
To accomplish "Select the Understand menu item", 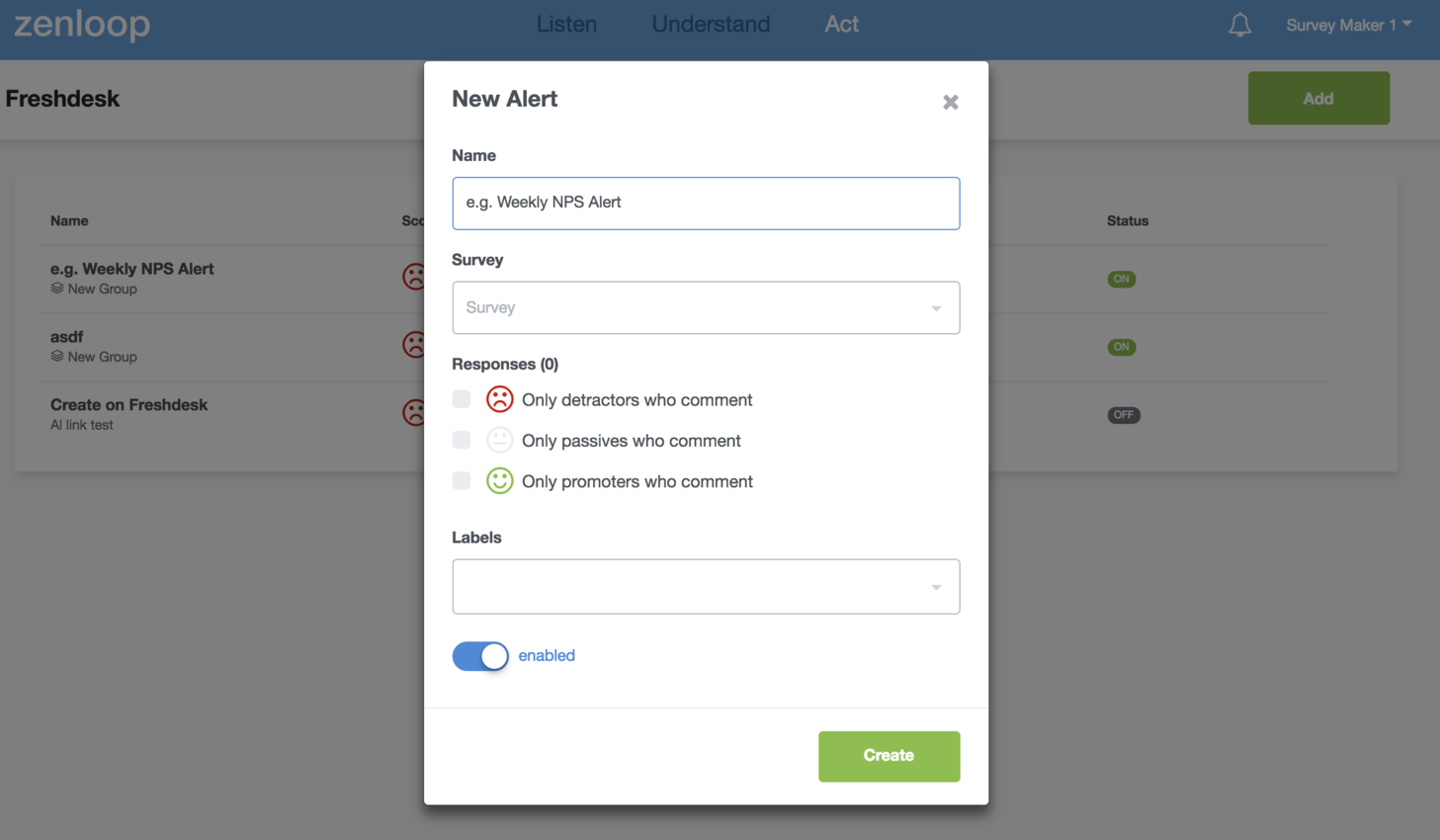I will 710,24.
